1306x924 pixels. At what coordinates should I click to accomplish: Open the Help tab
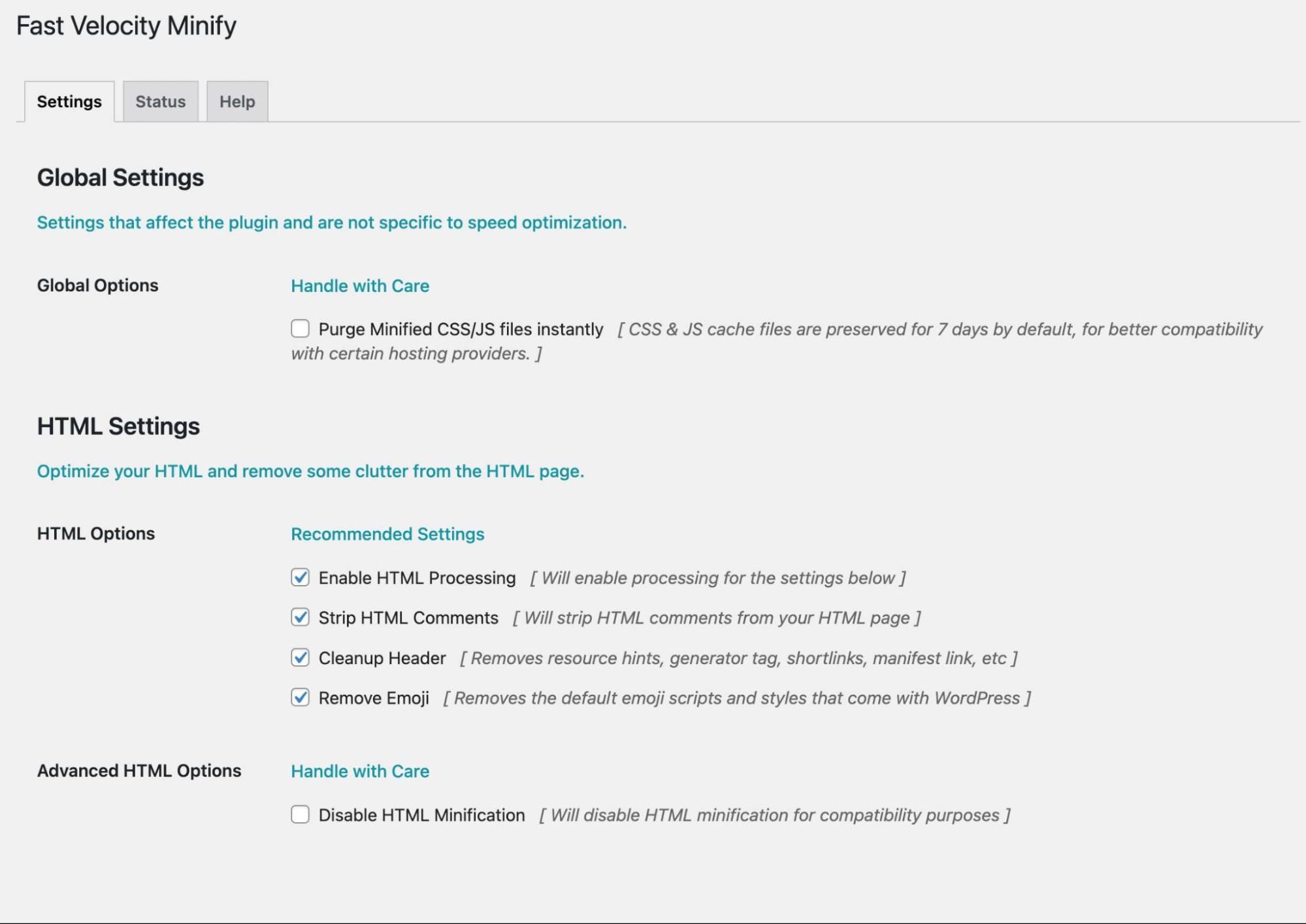(237, 101)
